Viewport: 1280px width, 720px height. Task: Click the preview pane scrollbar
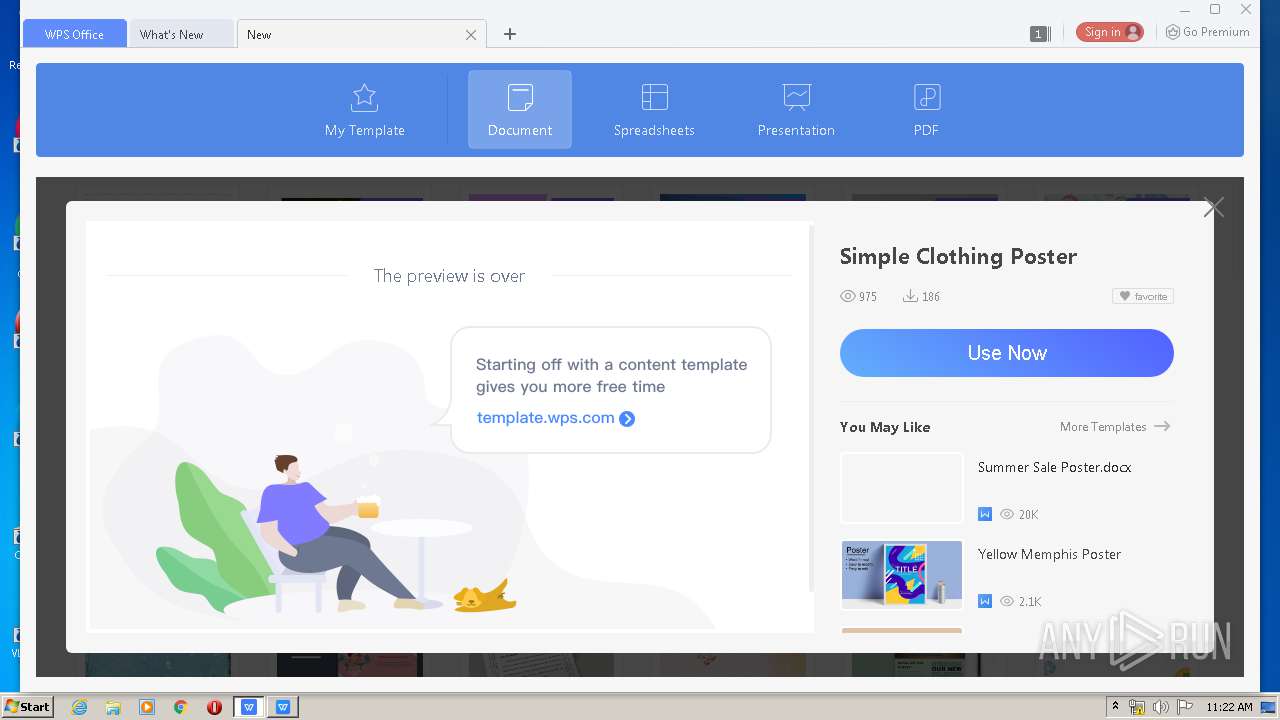coord(811,410)
